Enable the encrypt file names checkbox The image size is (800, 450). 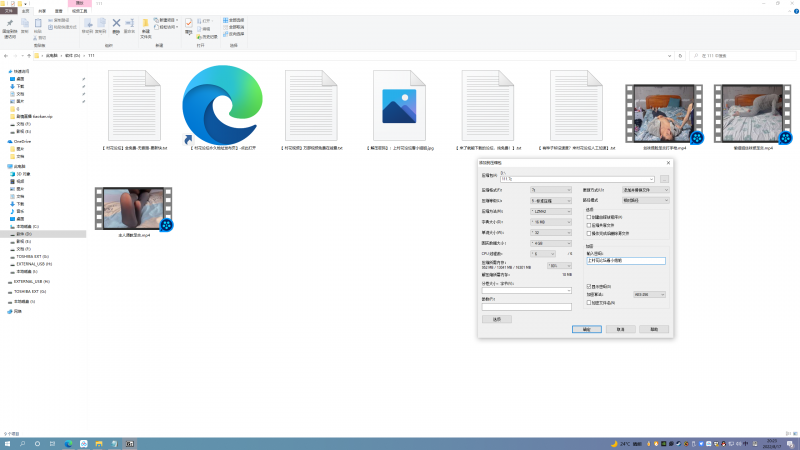coord(588,302)
